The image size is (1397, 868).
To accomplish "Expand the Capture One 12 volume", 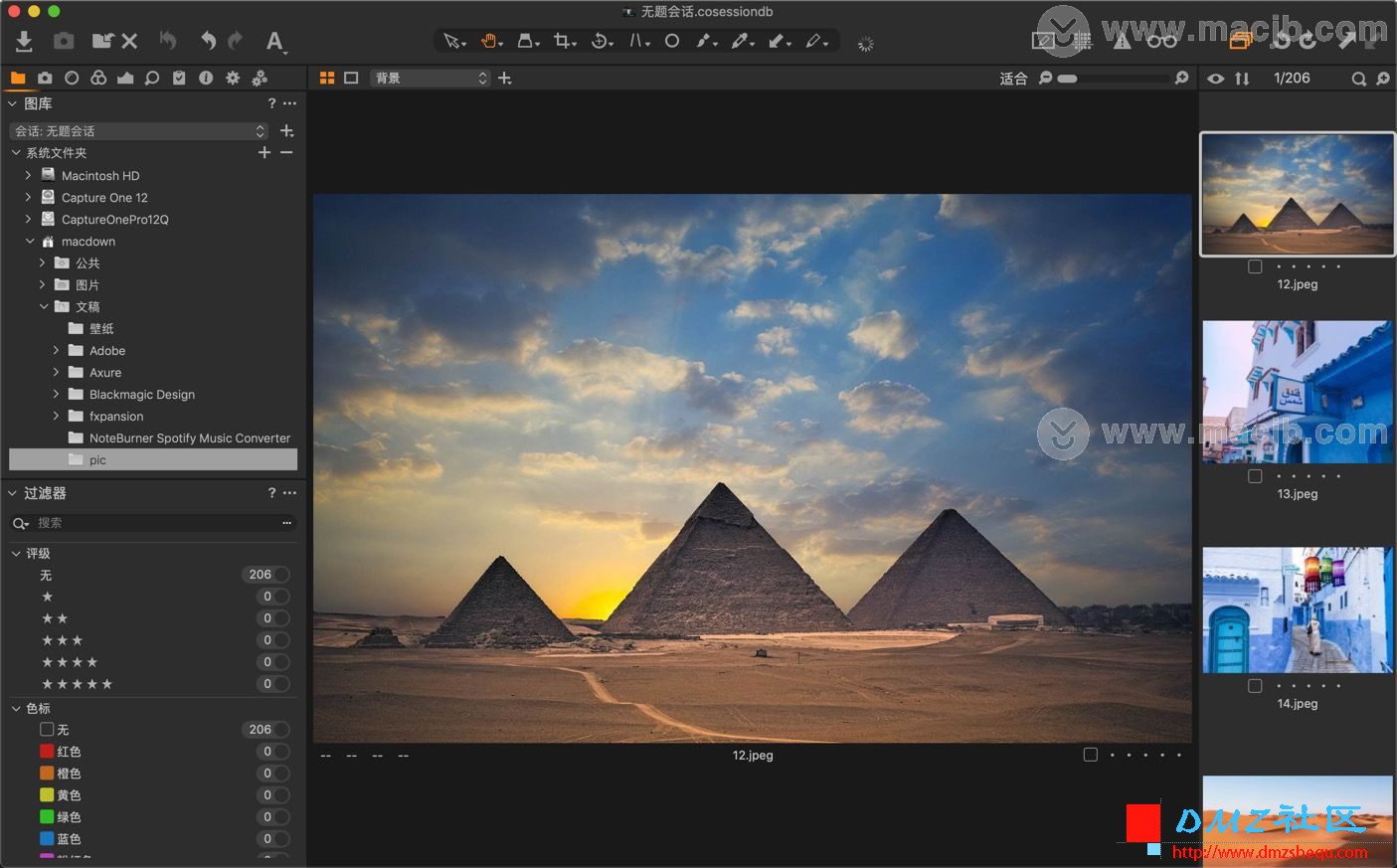I will pos(28,197).
